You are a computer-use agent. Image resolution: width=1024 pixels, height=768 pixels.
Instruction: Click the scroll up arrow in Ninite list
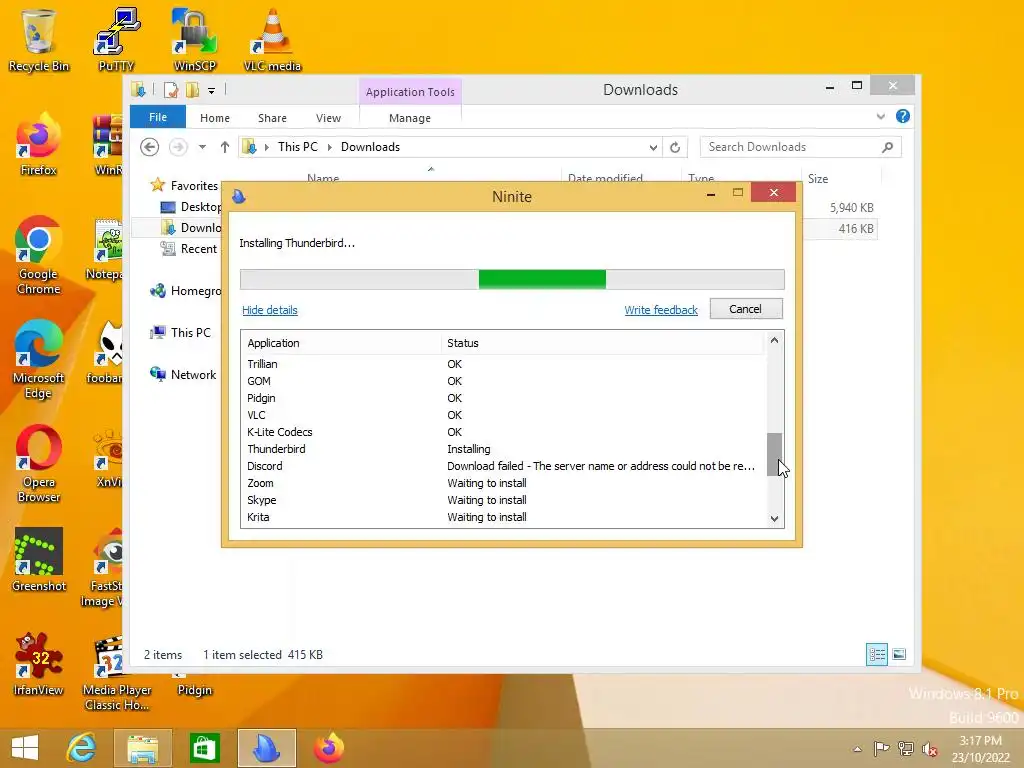(x=775, y=340)
